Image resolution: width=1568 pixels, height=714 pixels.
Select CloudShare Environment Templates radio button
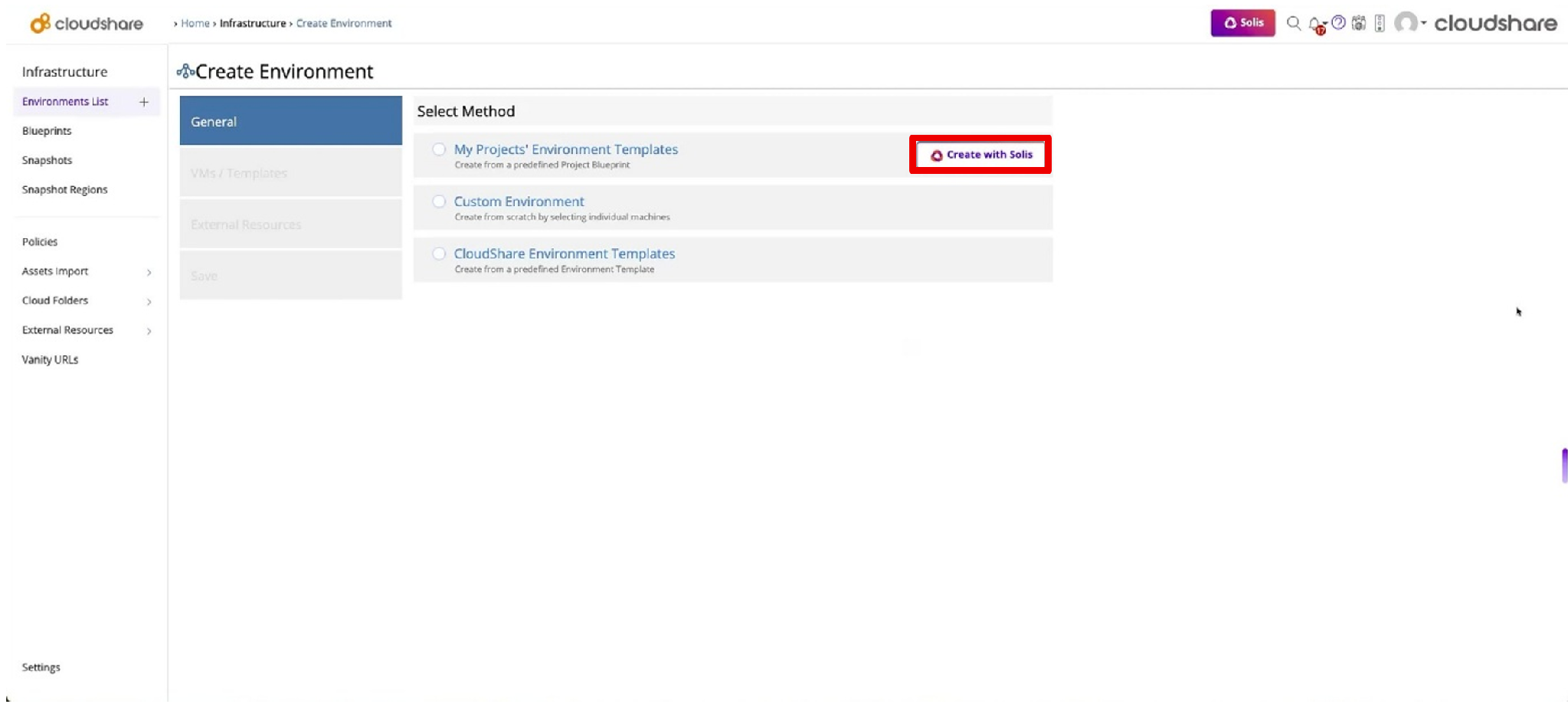point(439,254)
